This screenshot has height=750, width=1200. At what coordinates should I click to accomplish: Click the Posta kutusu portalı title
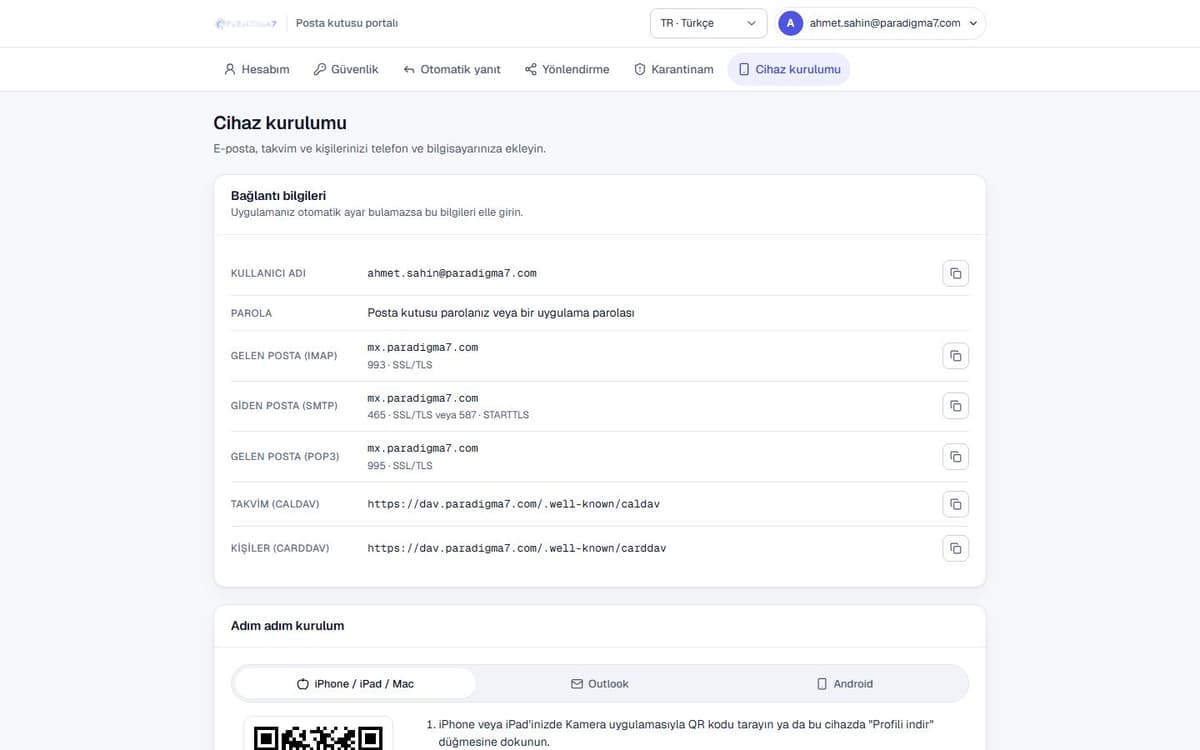pos(347,23)
